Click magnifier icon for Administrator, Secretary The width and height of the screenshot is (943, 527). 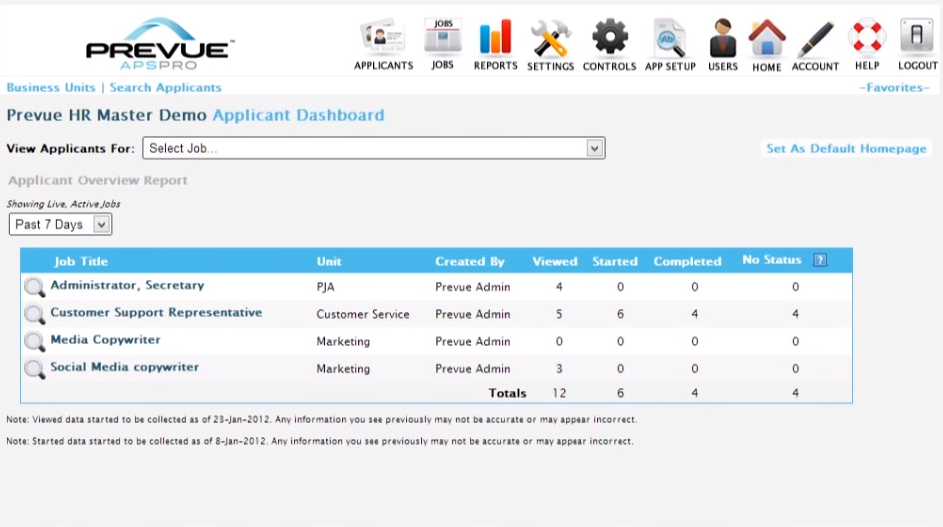34,287
